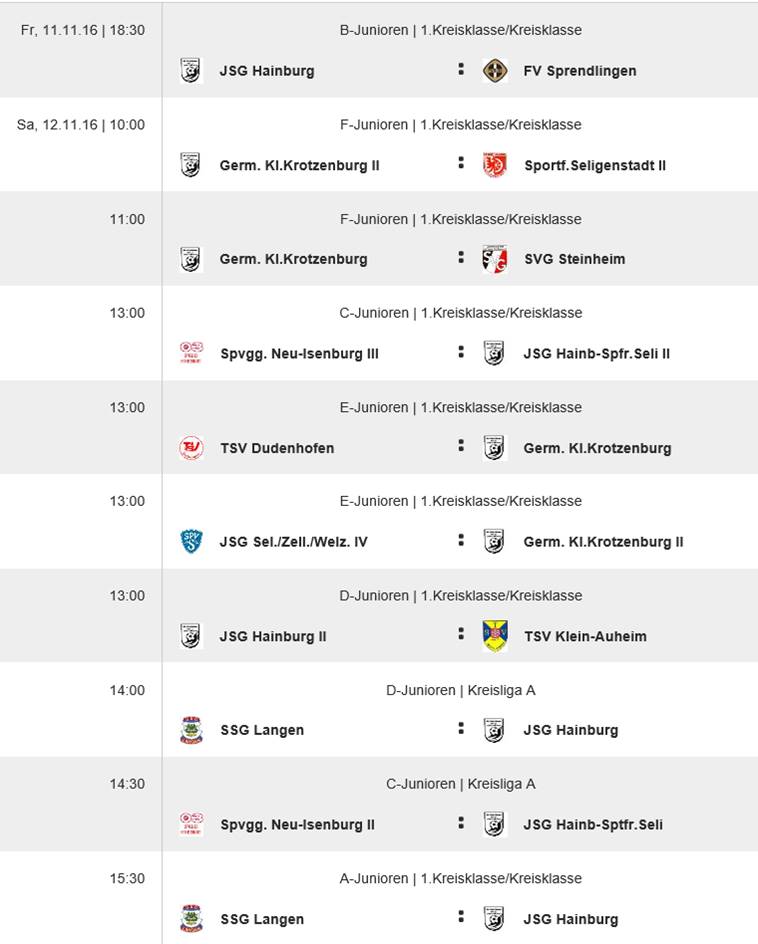Open the JSG Hainburg II team link
Screen dimensions: 758x944
click(x=273, y=636)
